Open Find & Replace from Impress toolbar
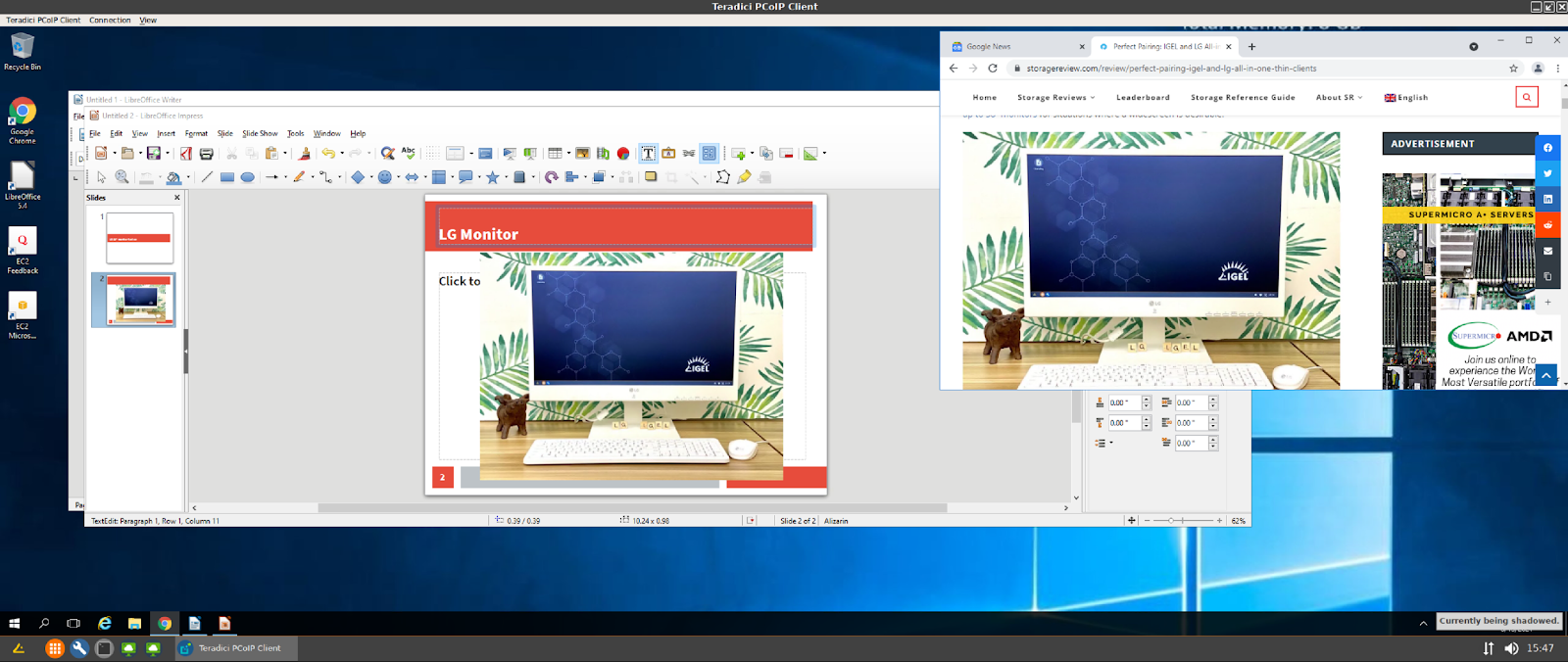 click(388, 153)
